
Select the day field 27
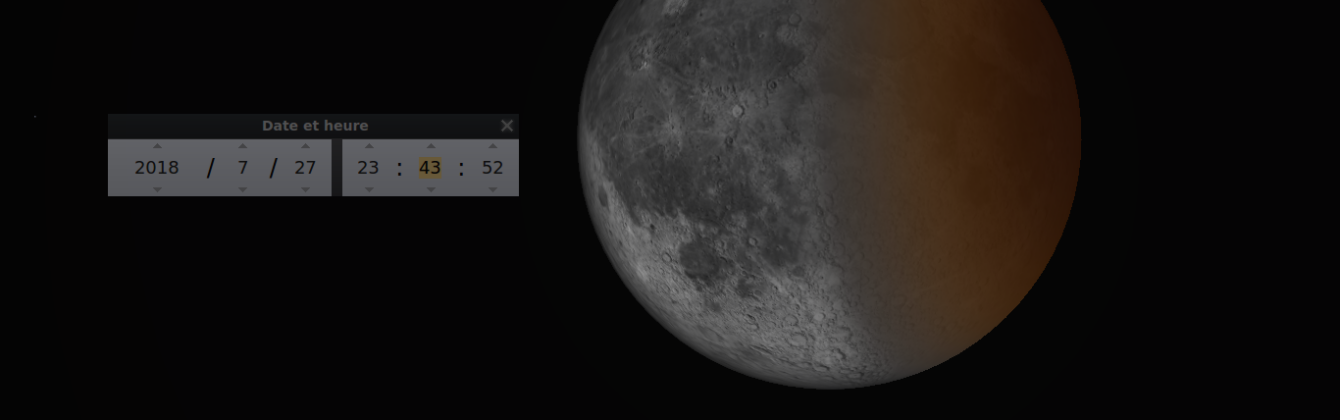click(305, 168)
